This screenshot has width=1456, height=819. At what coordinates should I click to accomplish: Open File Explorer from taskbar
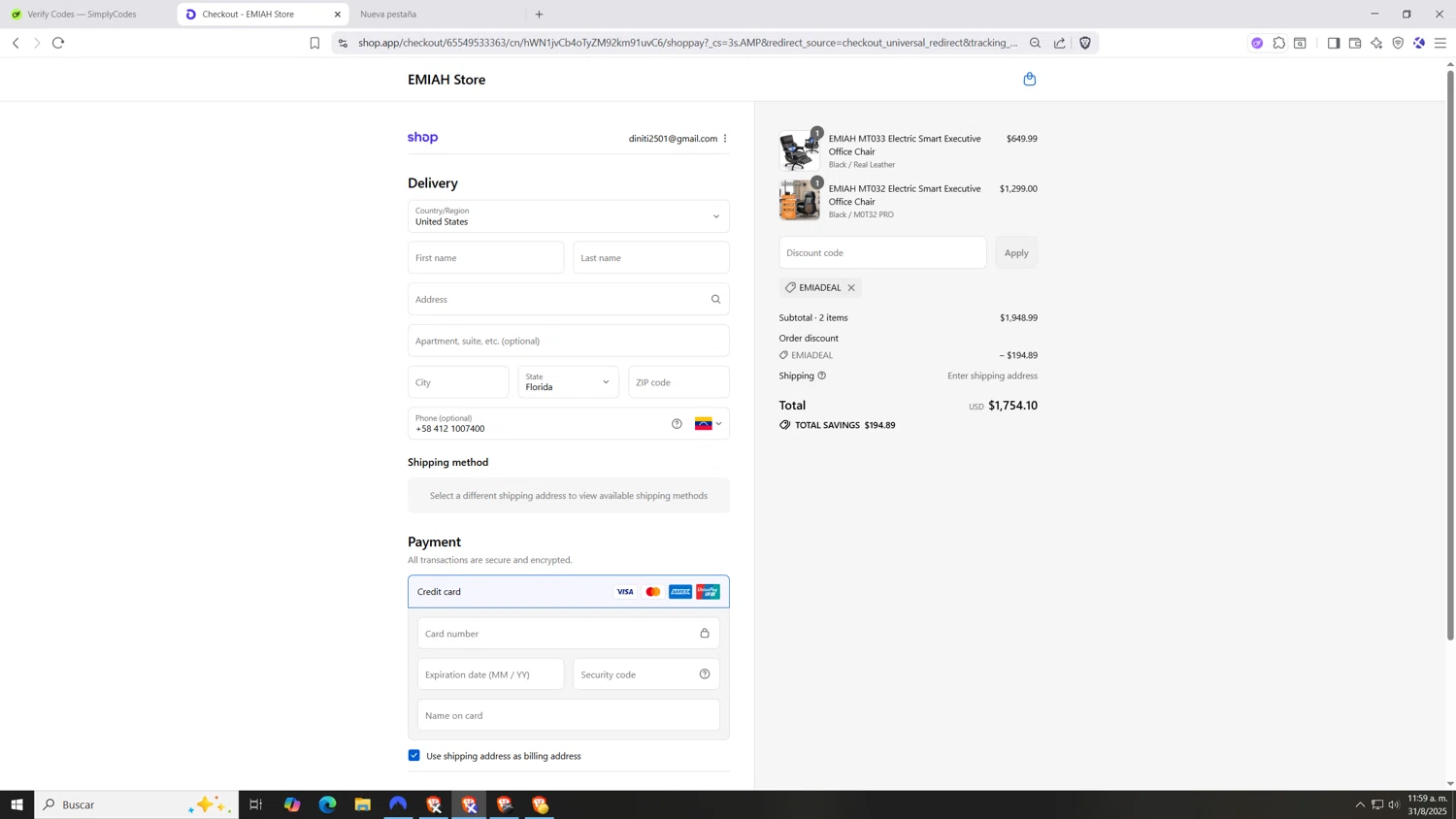click(363, 804)
